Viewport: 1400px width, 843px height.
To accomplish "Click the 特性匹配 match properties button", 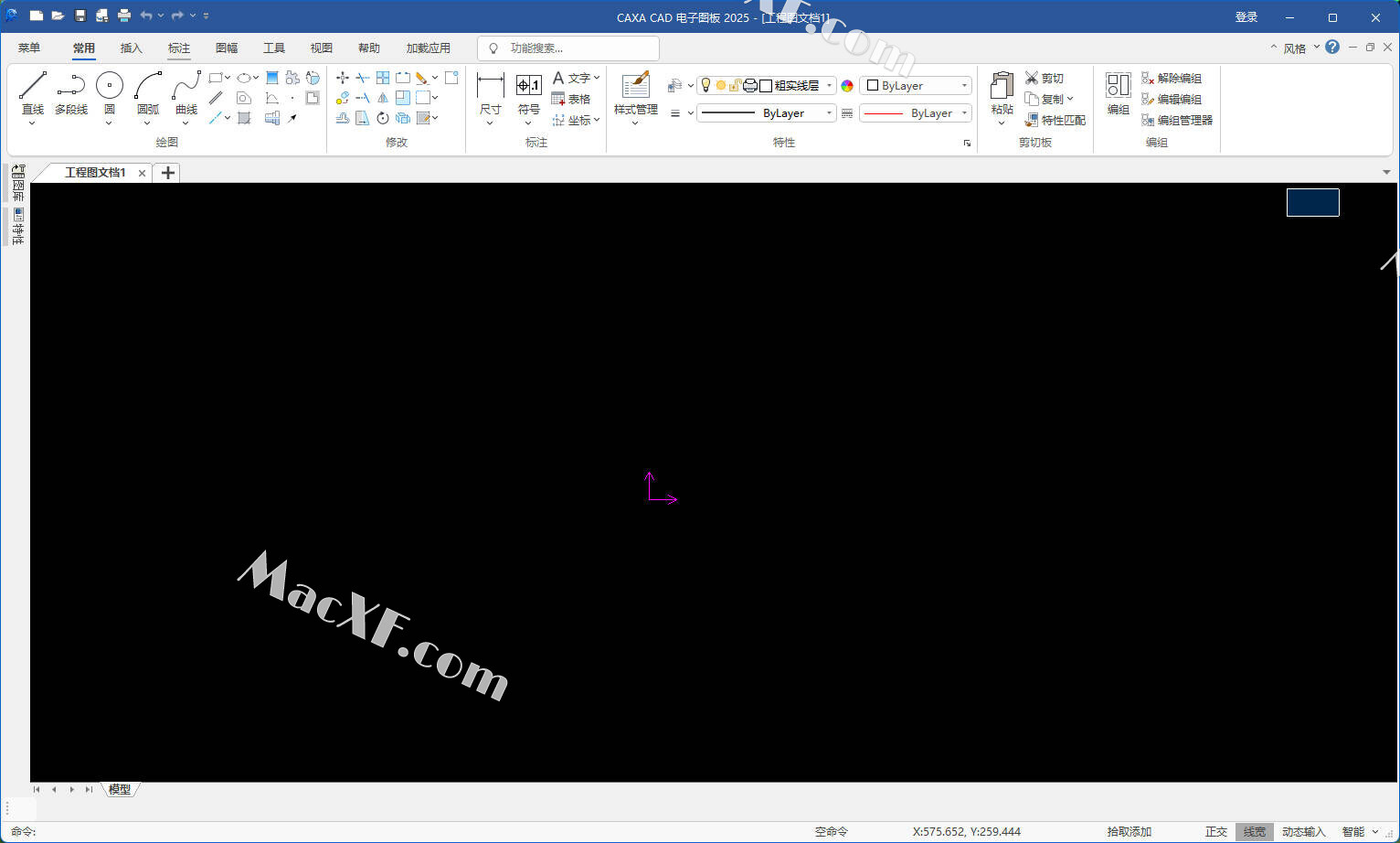I will [1055, 120].
